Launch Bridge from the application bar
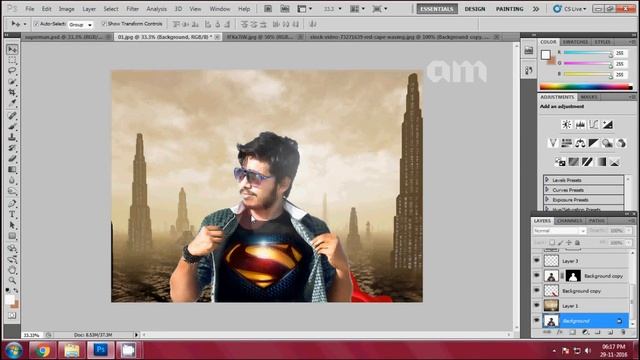 268,9
